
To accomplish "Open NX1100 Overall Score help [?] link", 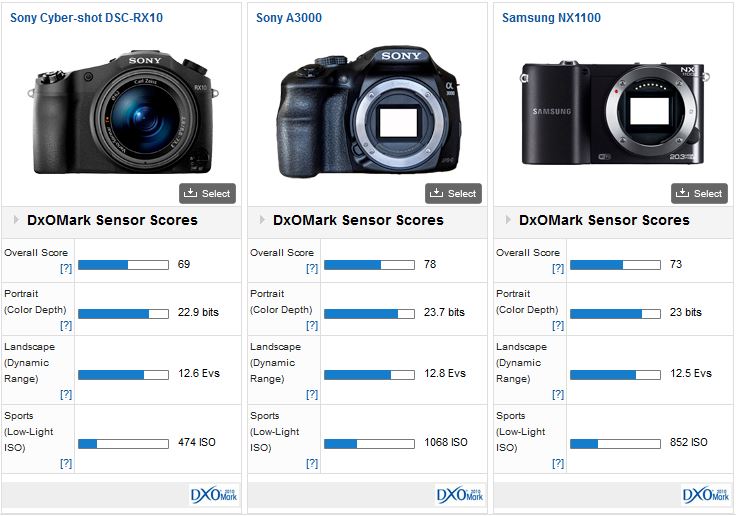I will (x=558, y=268).
